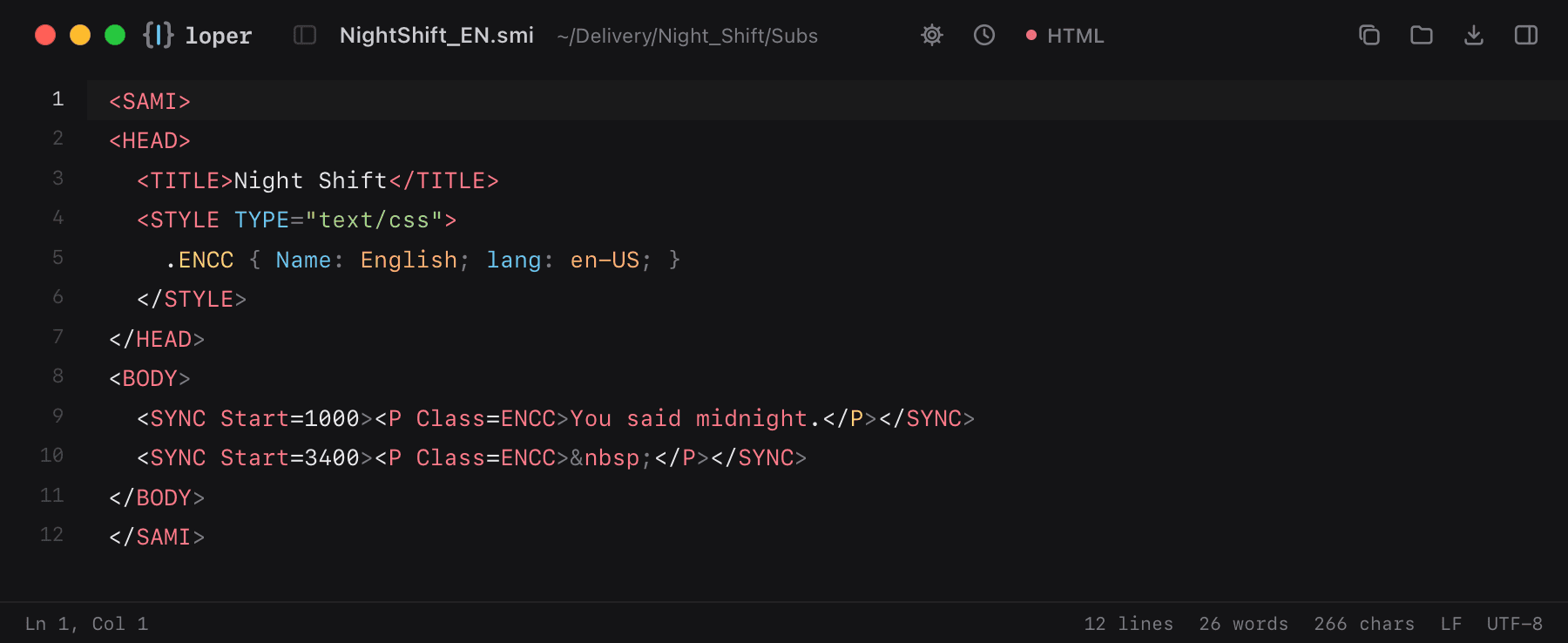
Task: Open the HTML language mode selector
Action: (x=1065, y=36)
